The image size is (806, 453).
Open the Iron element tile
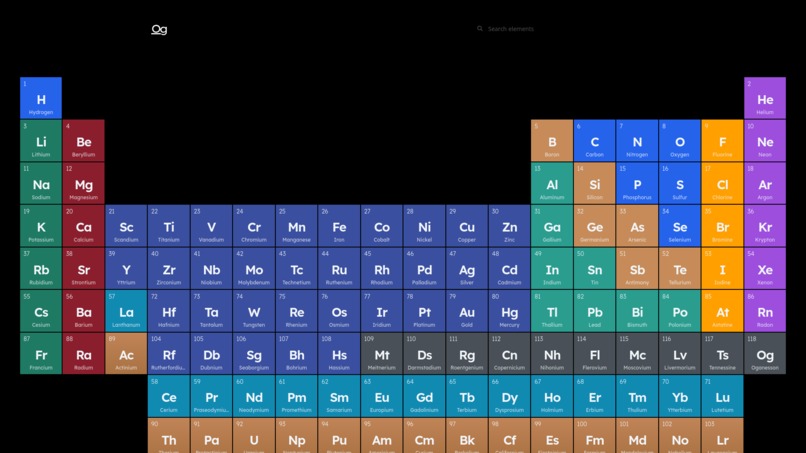tap(339, 226)
